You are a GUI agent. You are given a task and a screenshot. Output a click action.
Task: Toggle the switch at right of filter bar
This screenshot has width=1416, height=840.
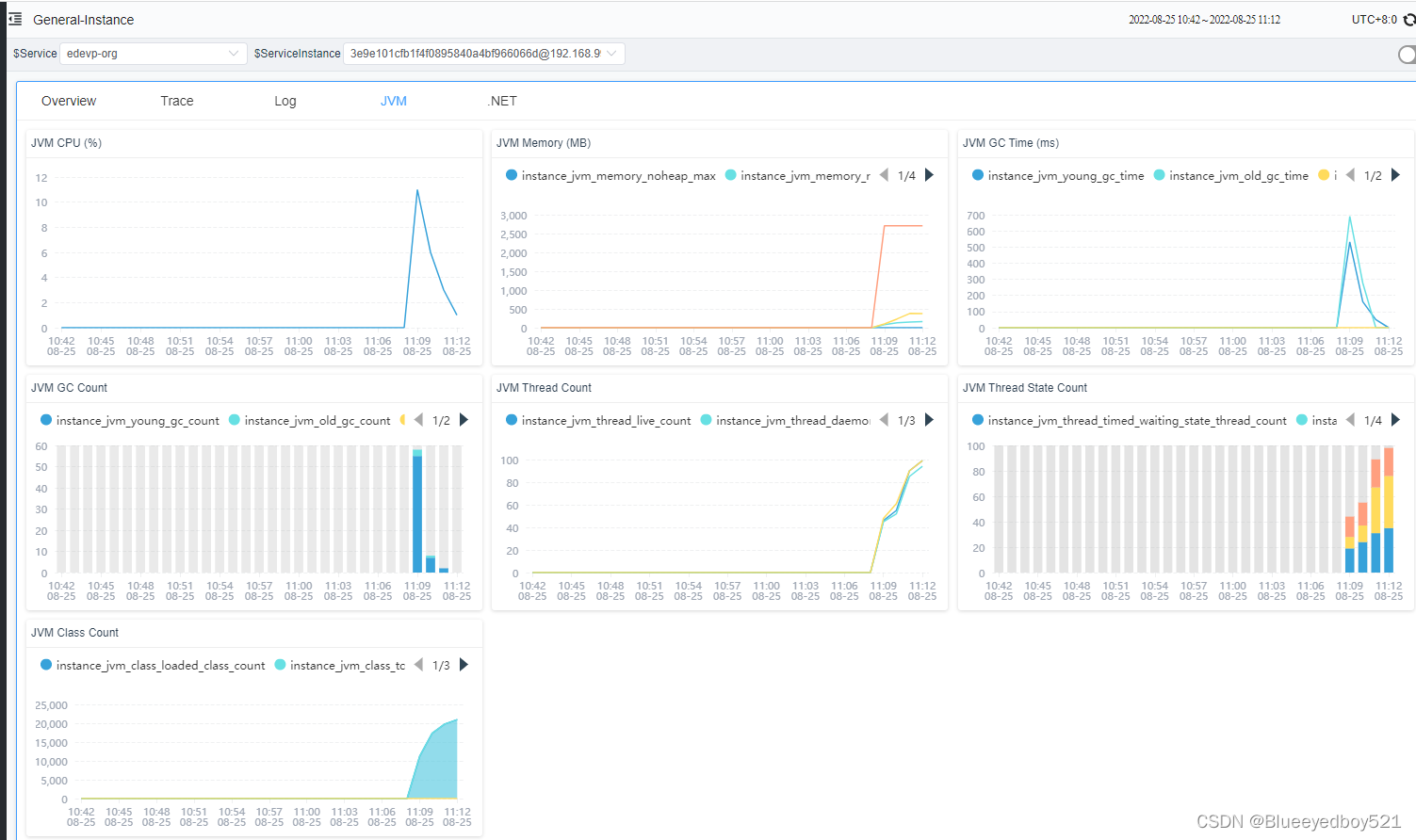point(1407,55)
